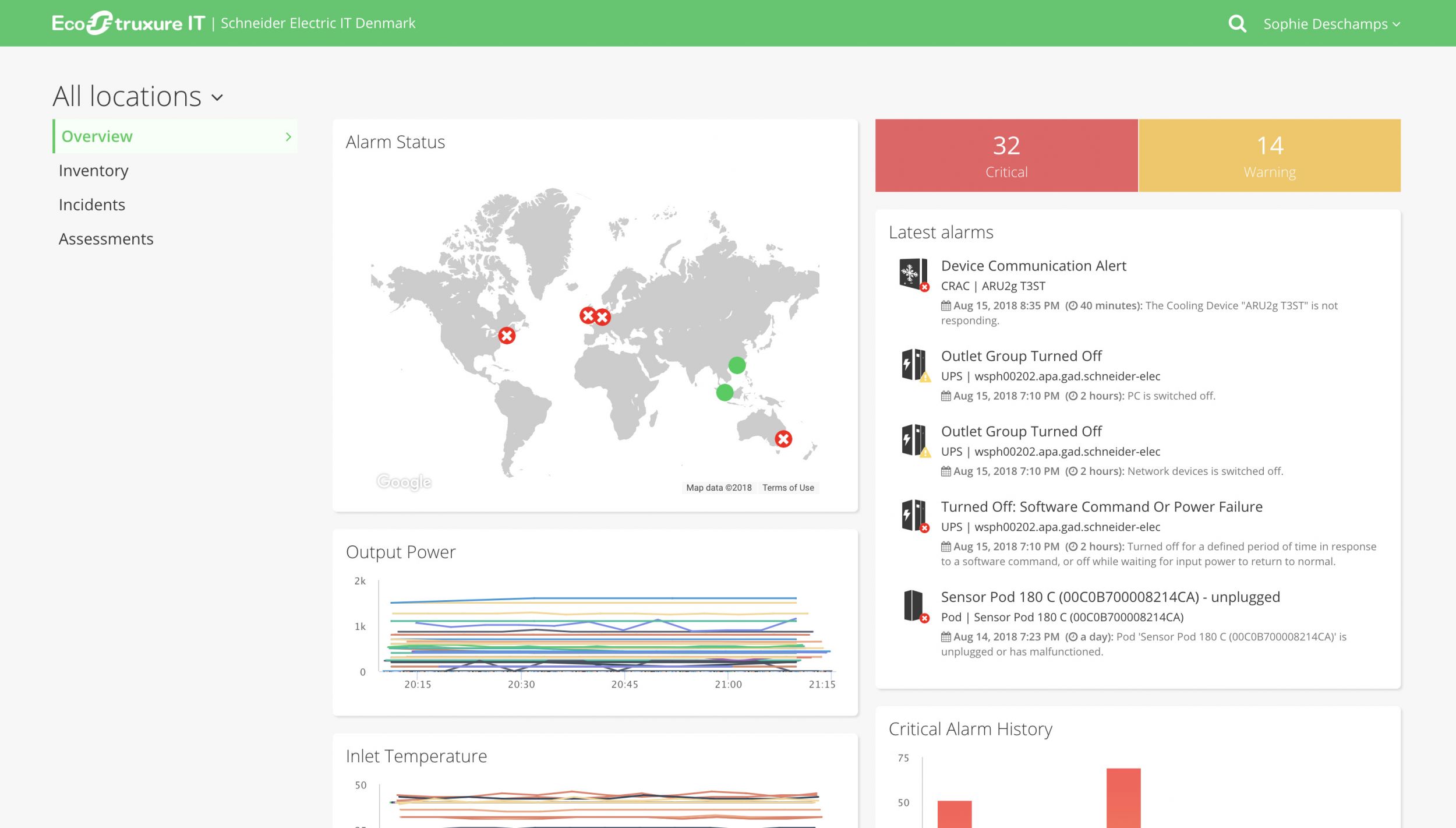
Task: Click the North America critical map marker
Action: pos(507,336)
